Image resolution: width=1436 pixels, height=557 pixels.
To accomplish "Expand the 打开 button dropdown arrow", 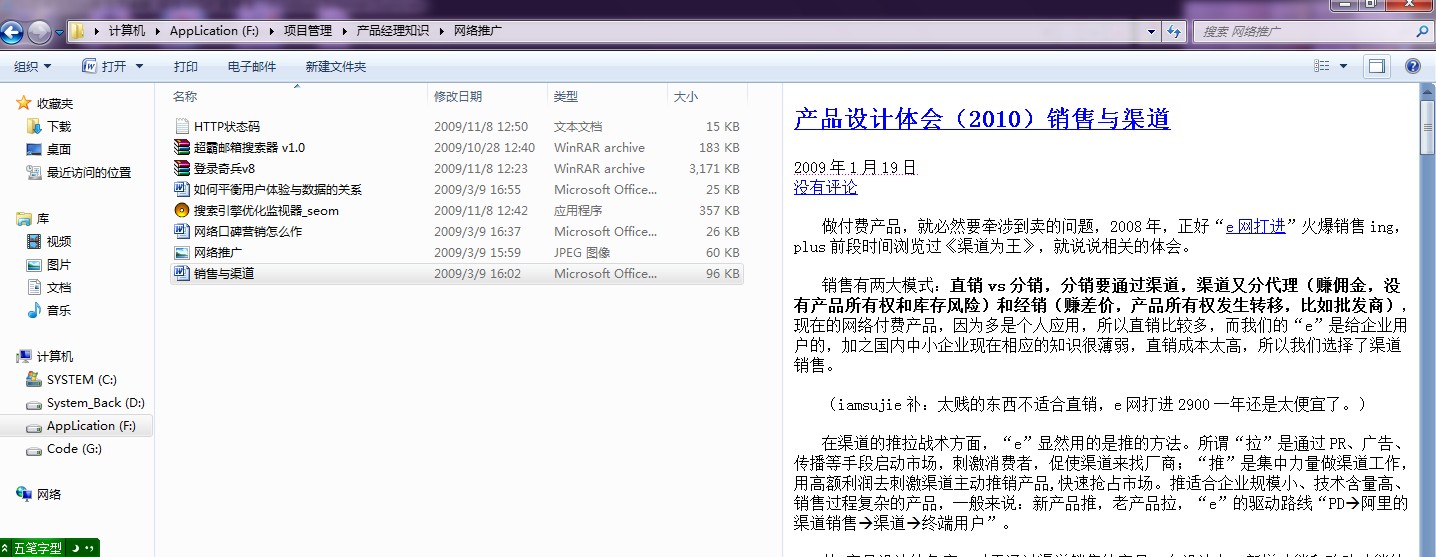I will point(139,67).
